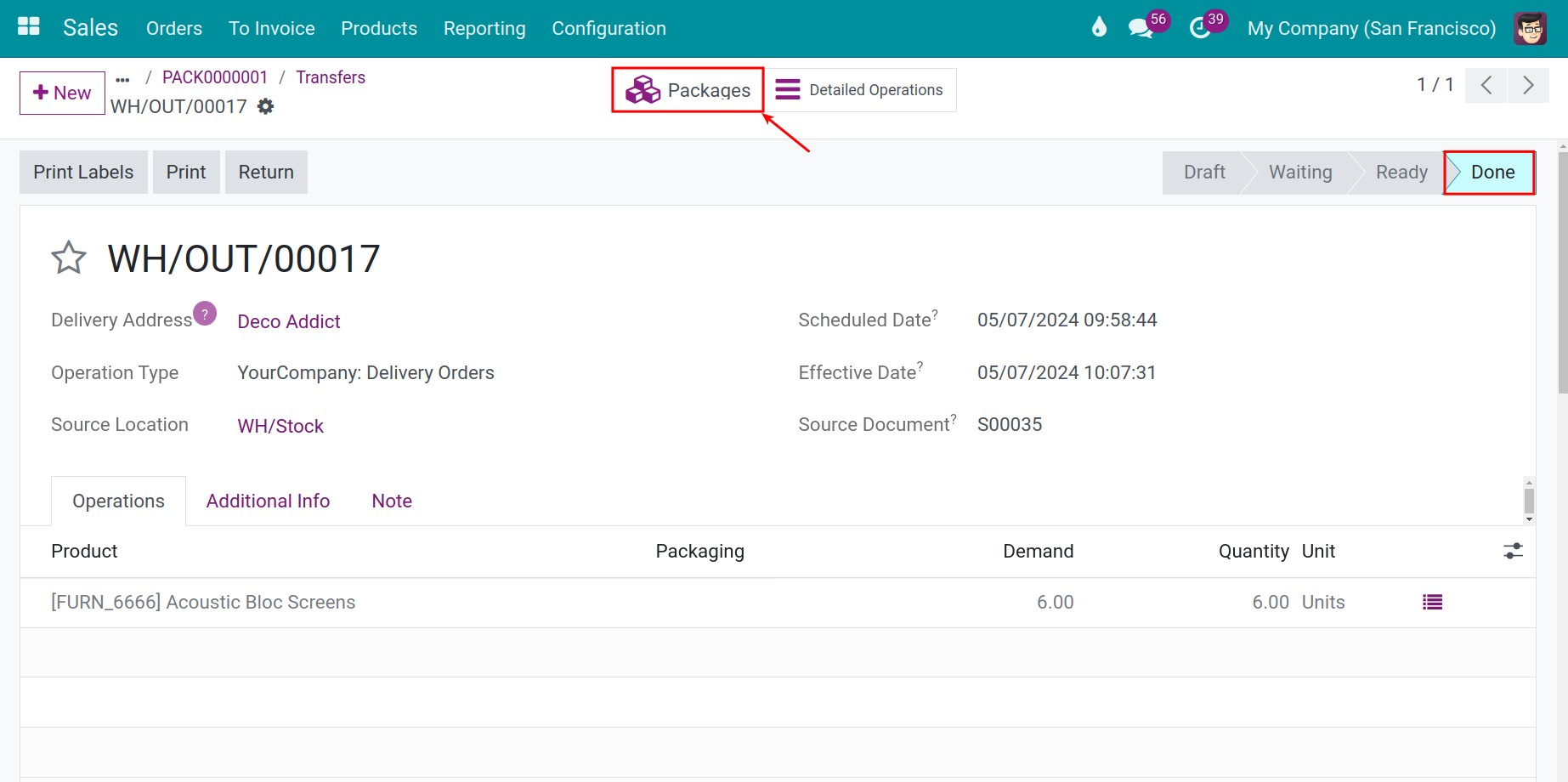The image size is (1568, 782).
Task: Click the Waiting status stage
Action: [1300, 172]
